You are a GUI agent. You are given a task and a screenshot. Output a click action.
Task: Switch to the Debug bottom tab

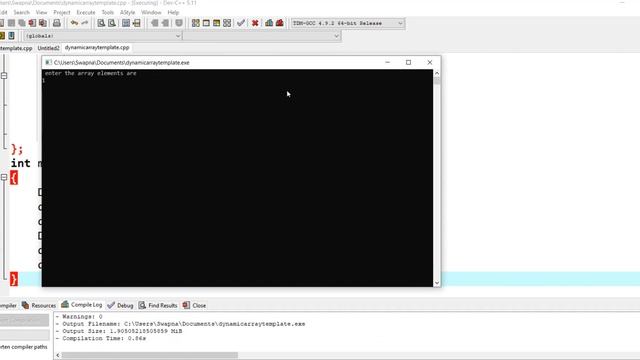120,305
